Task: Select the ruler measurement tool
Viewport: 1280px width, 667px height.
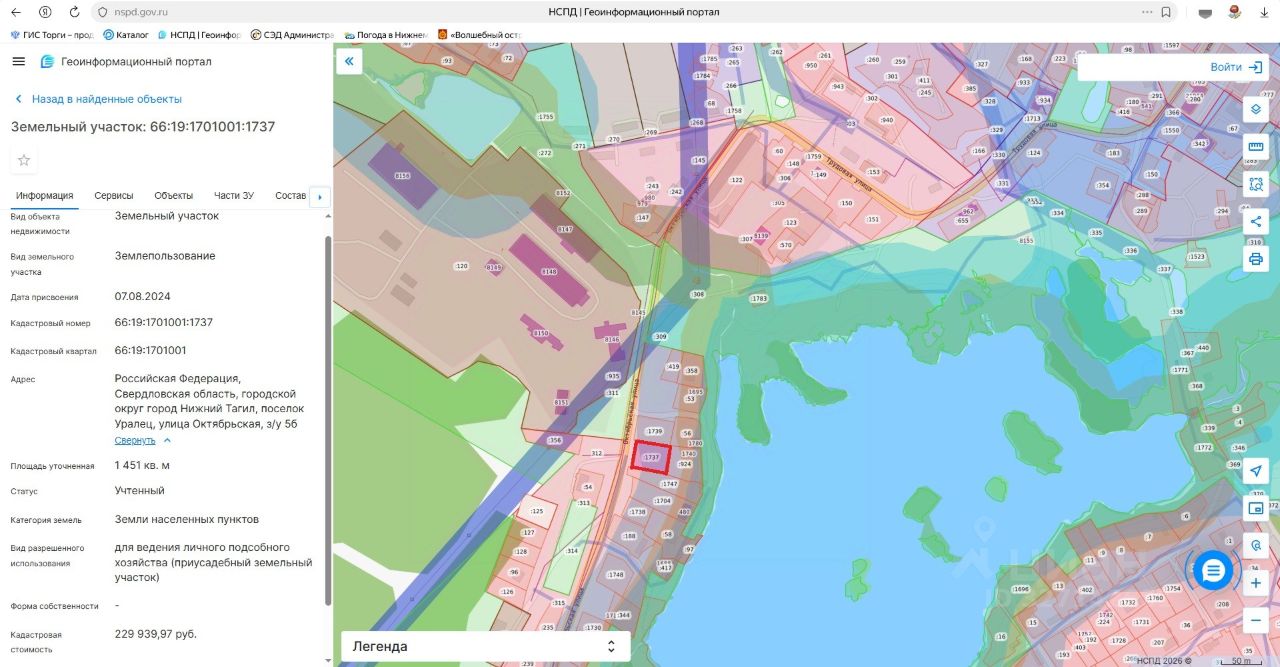Action: tap(1256, 147)
